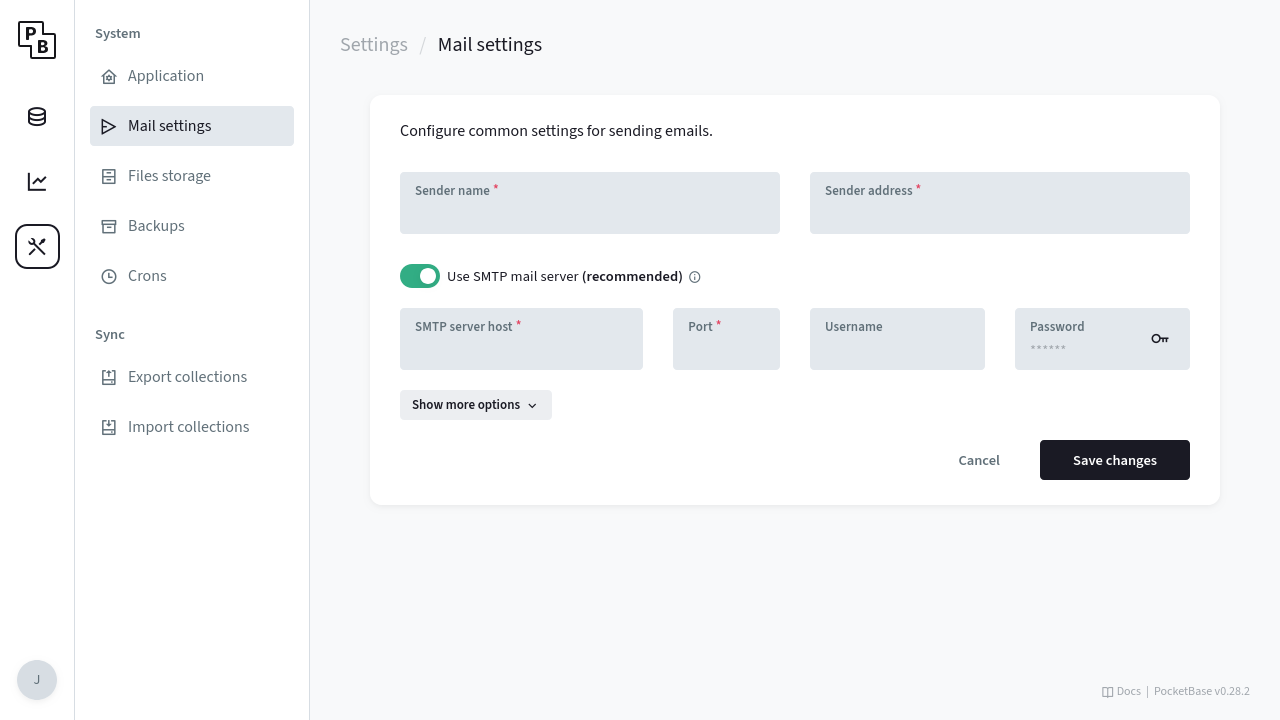The image size is (1280, 720).
Task: Open the Collections database icon in sidebar
Action: click(37, 116)
